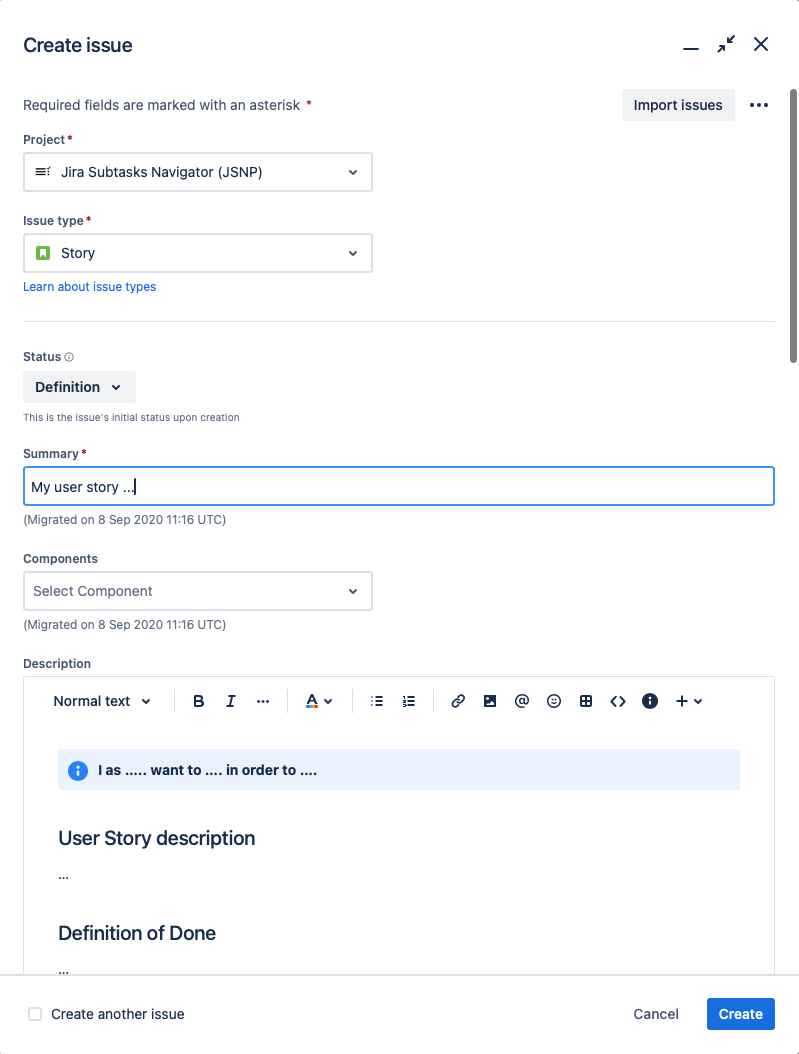Click the project icon in Project field
The height and width of the screenshot is (1054, 799).
coord(43,172)
